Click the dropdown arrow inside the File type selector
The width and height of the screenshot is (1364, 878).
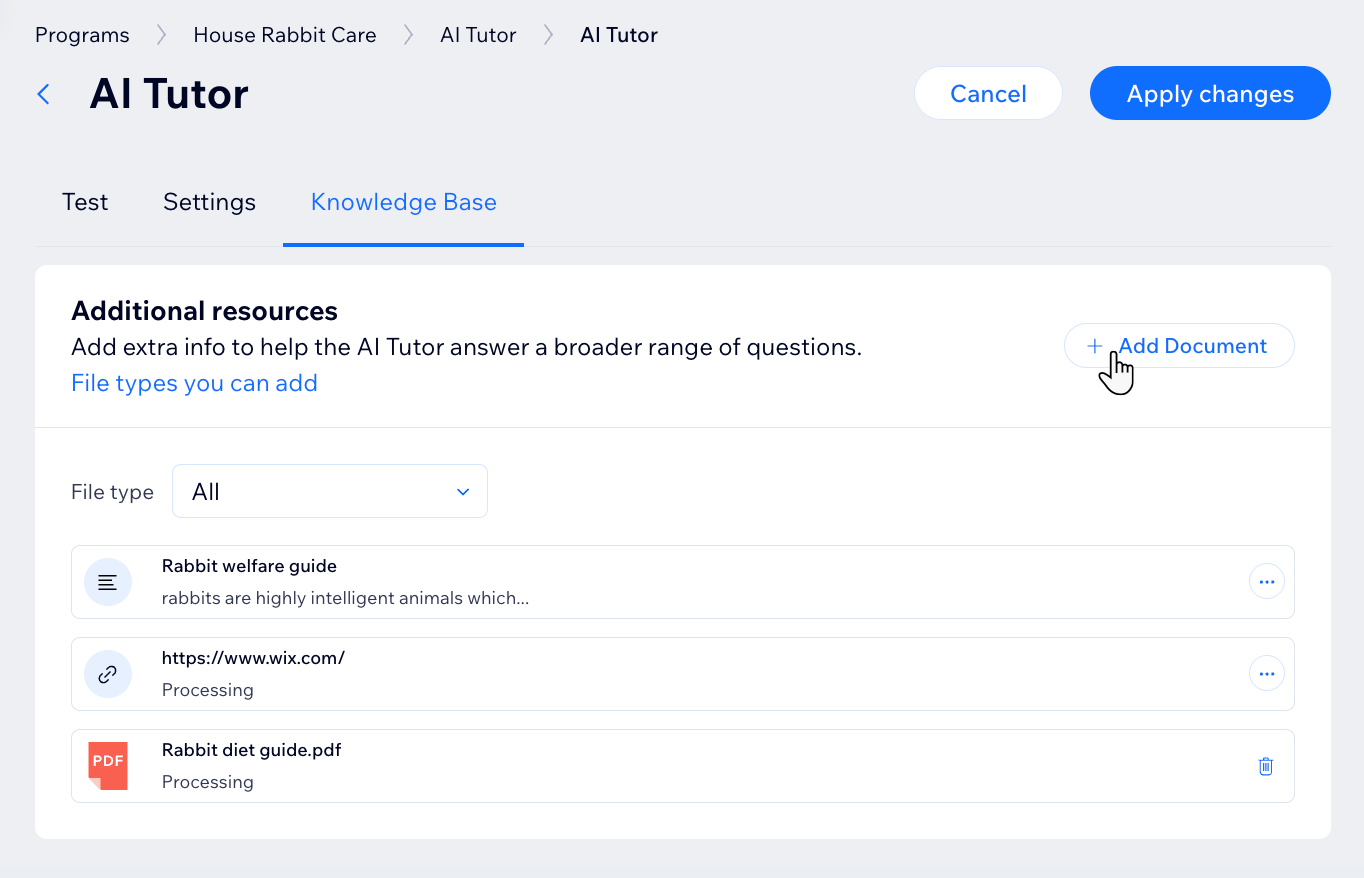point(462,492)
